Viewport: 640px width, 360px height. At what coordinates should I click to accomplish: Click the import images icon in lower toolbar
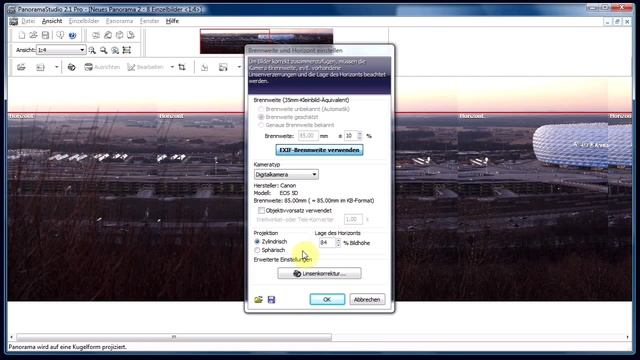pyautogui.click(x=21, y=67)
